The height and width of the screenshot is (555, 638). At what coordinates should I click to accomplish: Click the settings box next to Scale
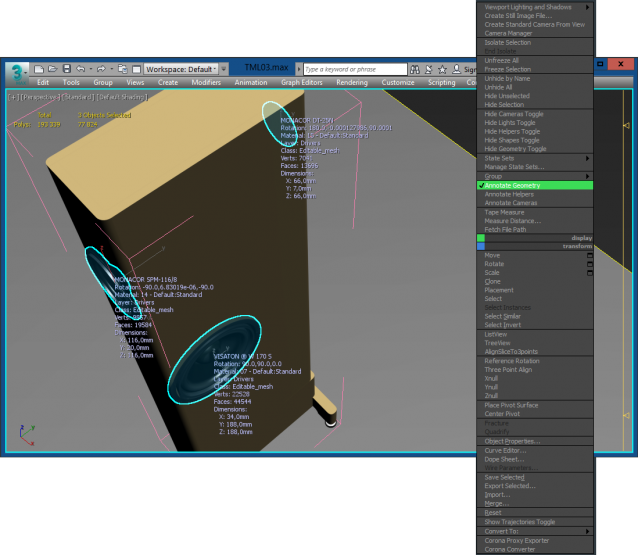click(x=590, y=273)
